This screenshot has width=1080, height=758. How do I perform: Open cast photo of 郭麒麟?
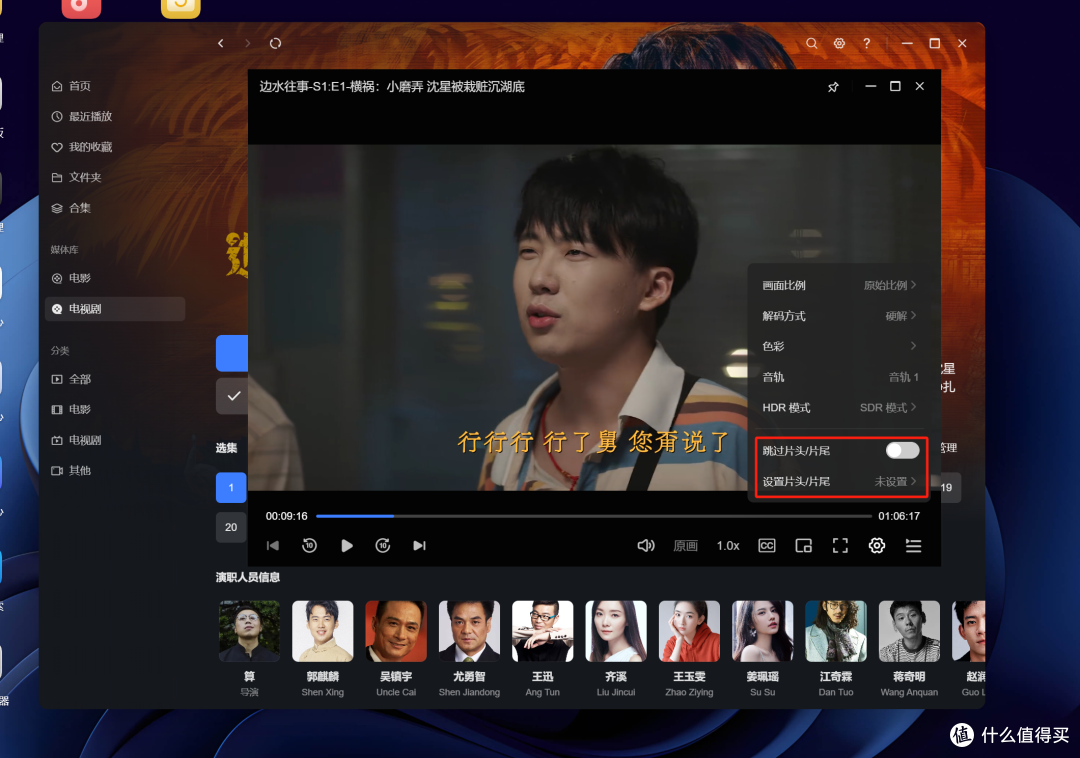[322, 631]
